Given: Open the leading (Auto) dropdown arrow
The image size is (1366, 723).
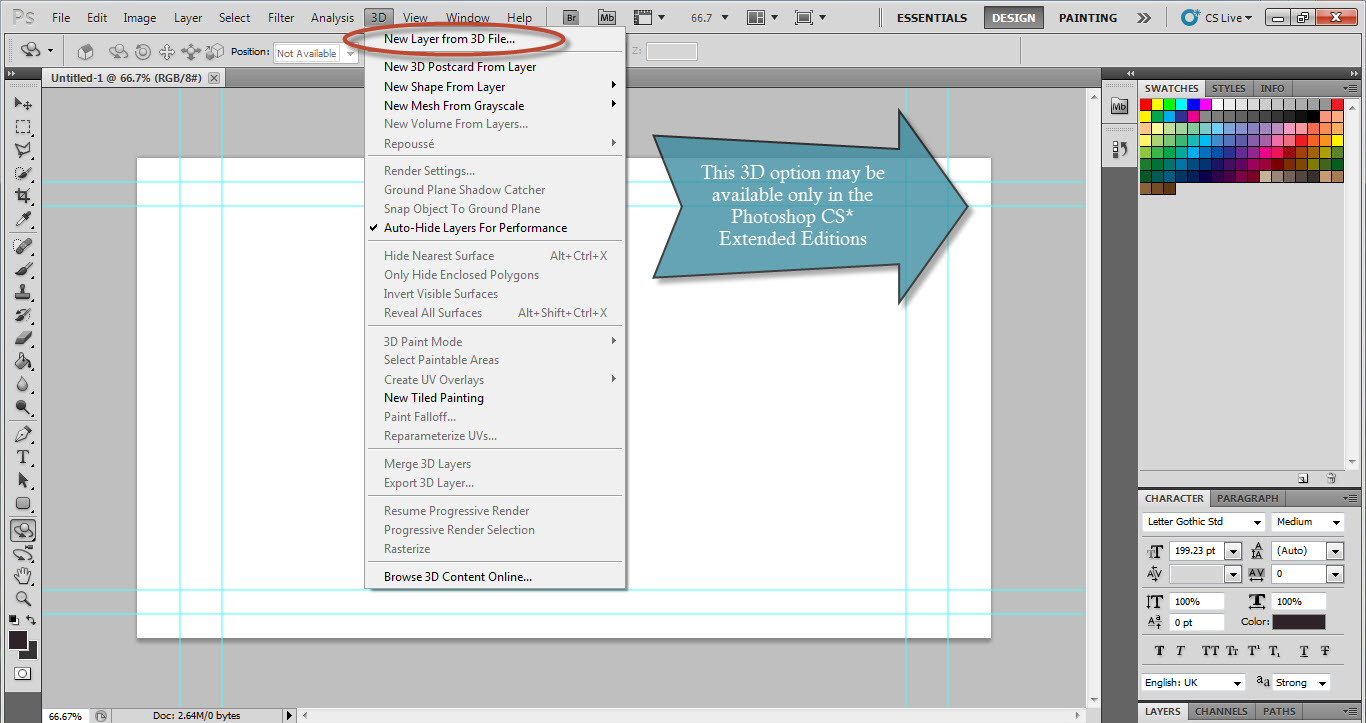Looking at the screenshot, I should [1335, 551].
